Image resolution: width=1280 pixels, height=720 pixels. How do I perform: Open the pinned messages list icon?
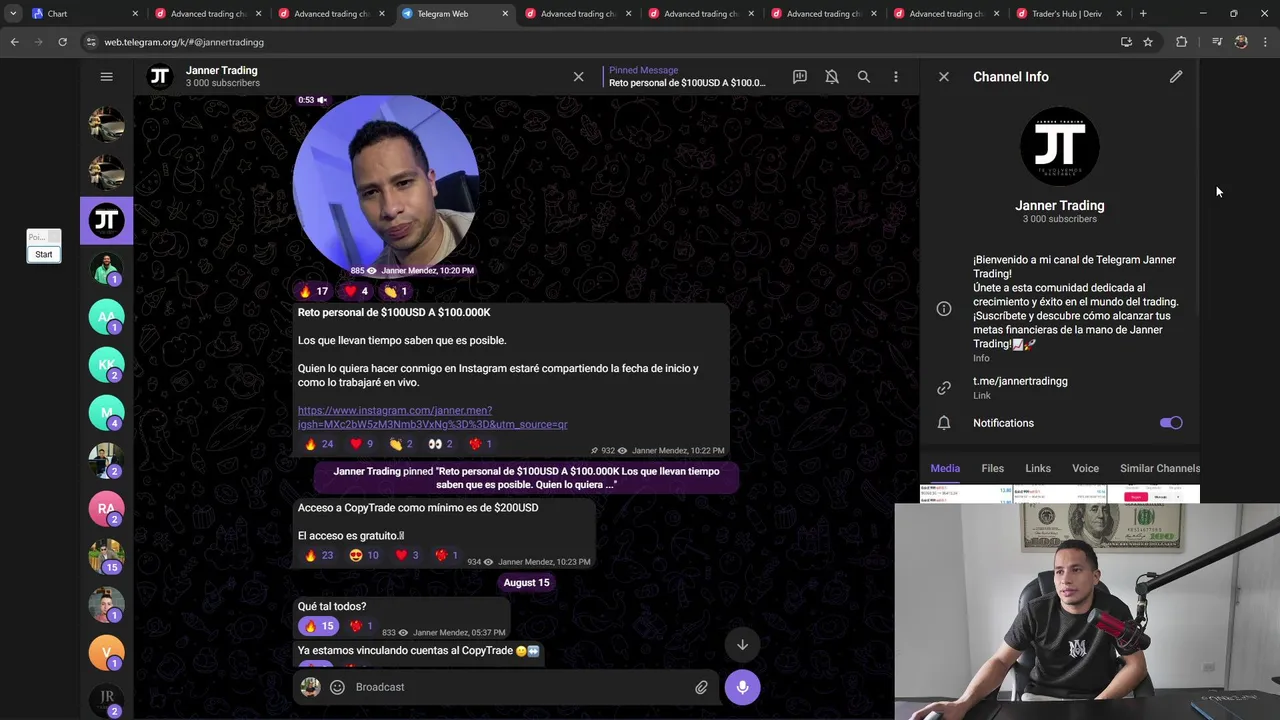800,76
